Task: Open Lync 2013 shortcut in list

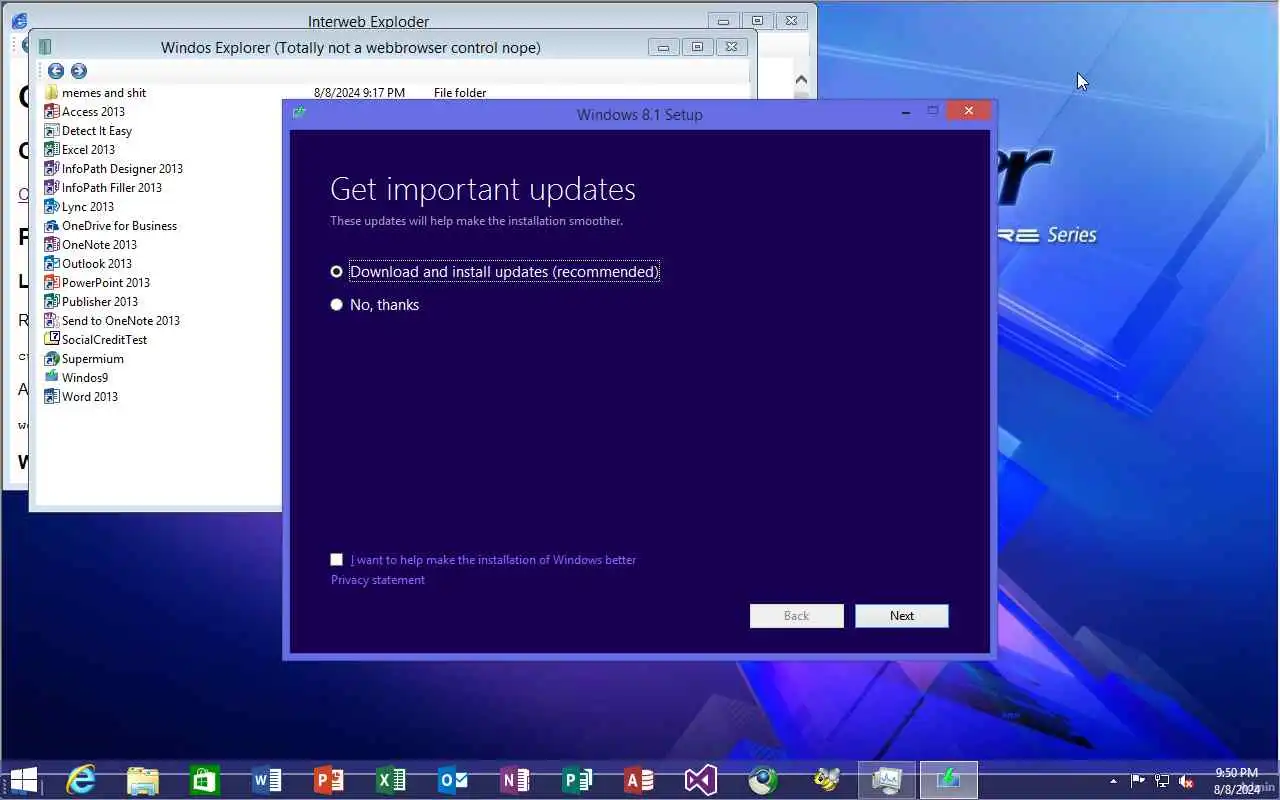Action: pyautogui.click(x=79, y=207)
